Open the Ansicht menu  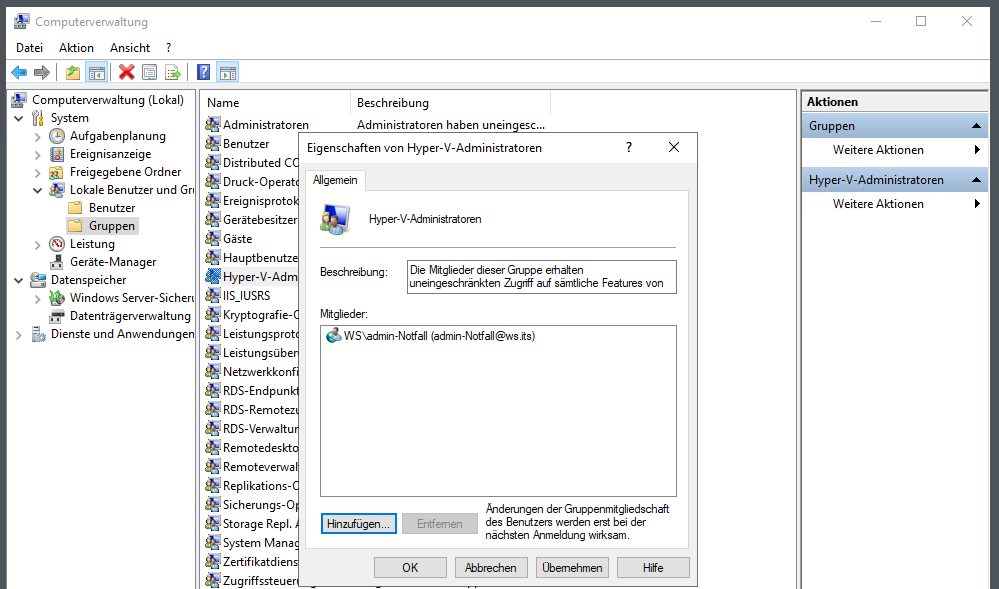point(130,48)
